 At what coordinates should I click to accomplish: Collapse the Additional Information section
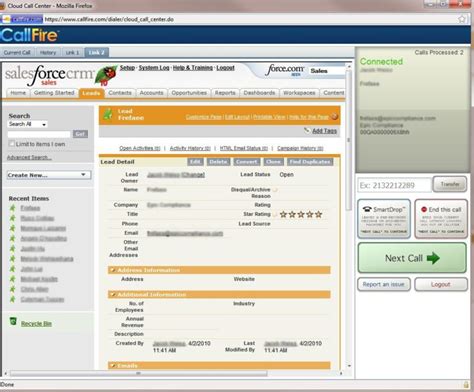click(x=113, y=294)
